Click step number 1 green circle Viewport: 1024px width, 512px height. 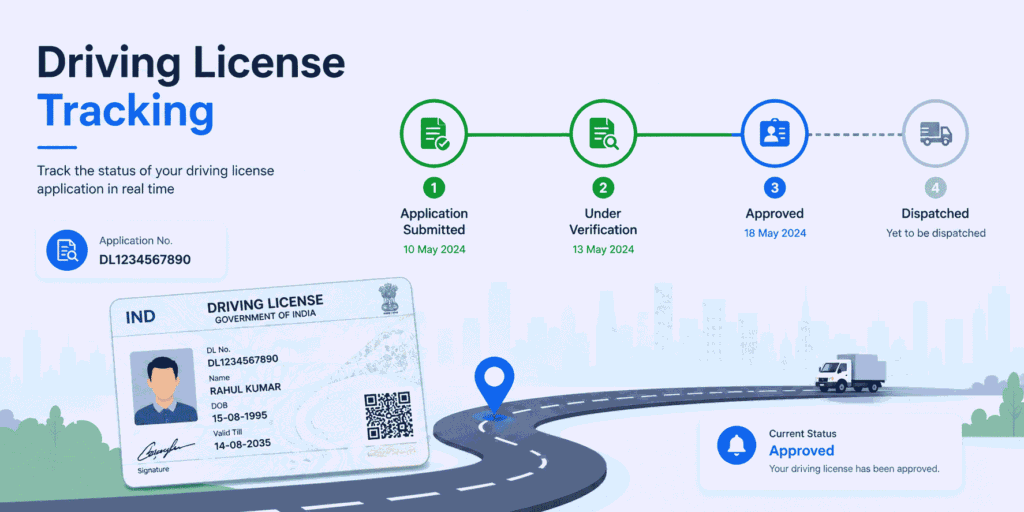pyautogui.click(x=434, y=189)
